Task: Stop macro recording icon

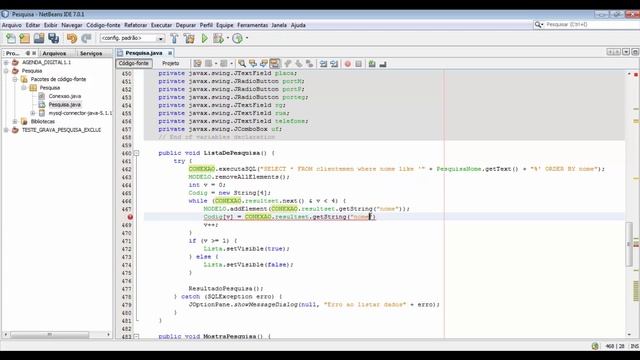Action: tap(358, 64)
